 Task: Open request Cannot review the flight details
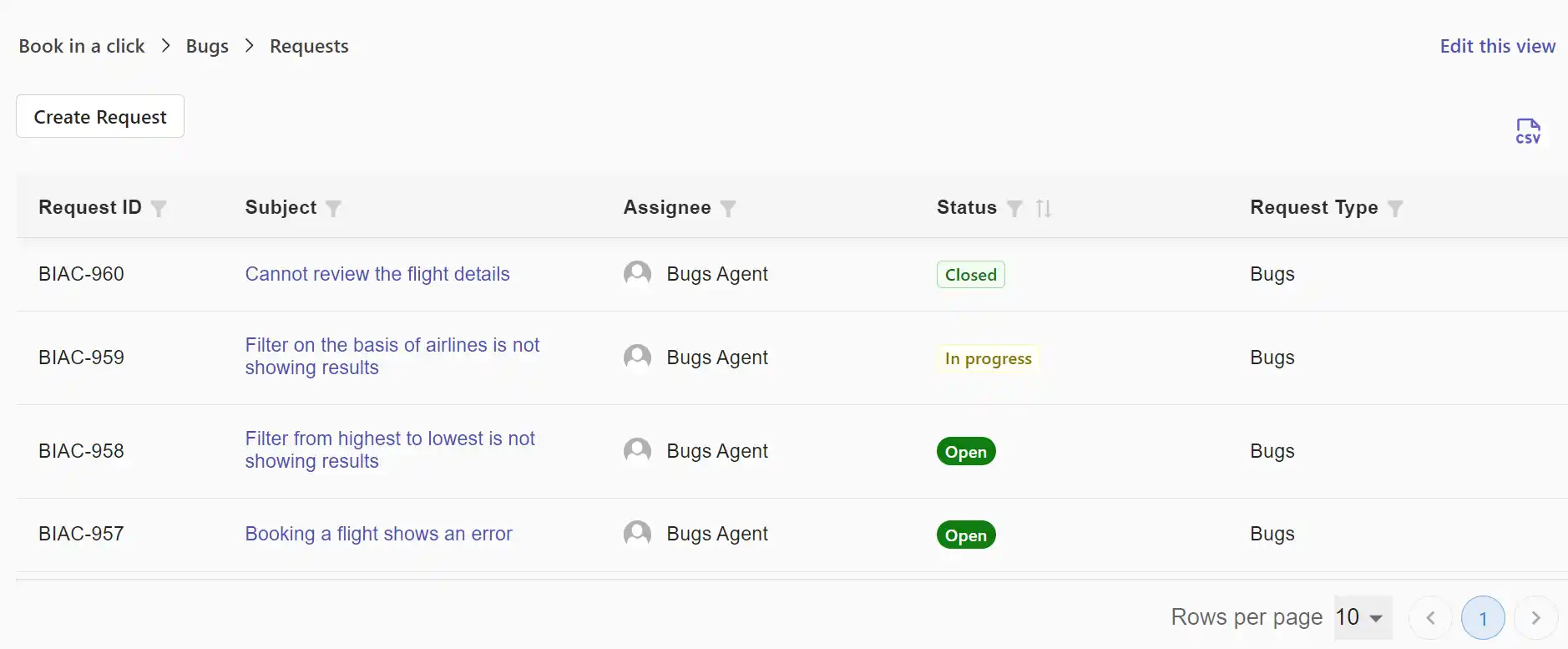point(377,274)
